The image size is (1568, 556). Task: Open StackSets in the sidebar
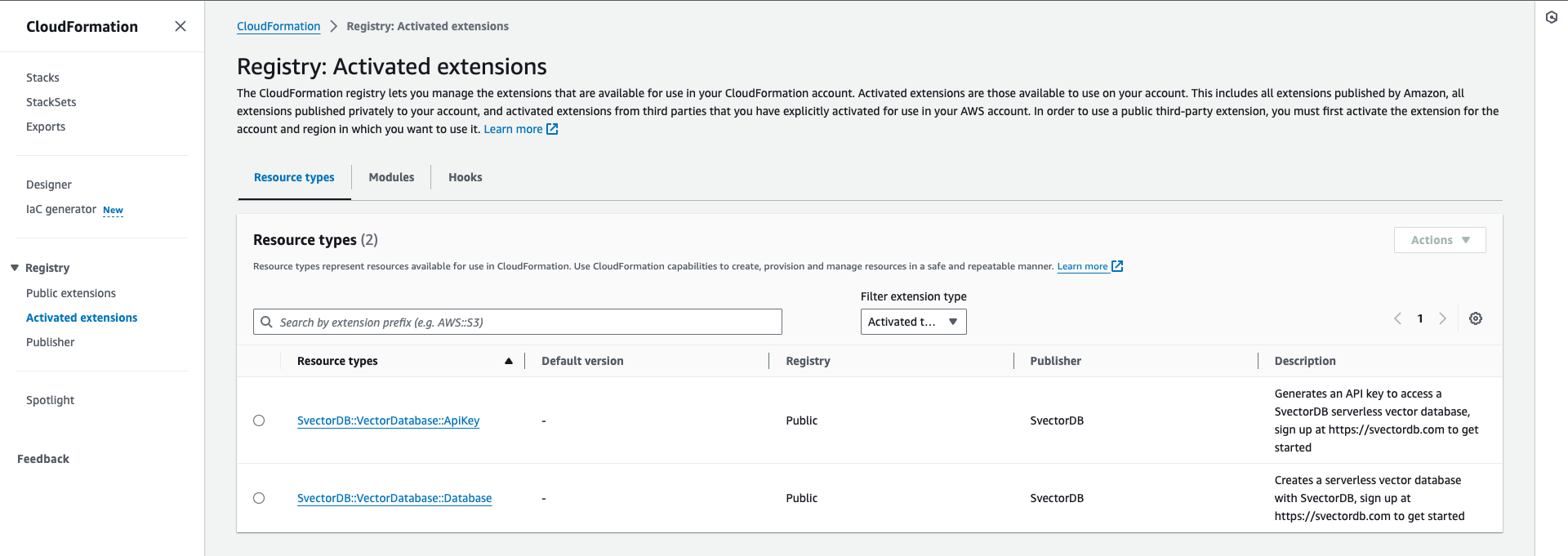(51, 102)
